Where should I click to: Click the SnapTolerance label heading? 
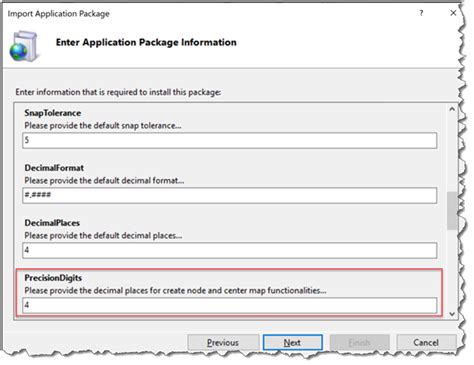pyautogui.click(x=53, y=113)
